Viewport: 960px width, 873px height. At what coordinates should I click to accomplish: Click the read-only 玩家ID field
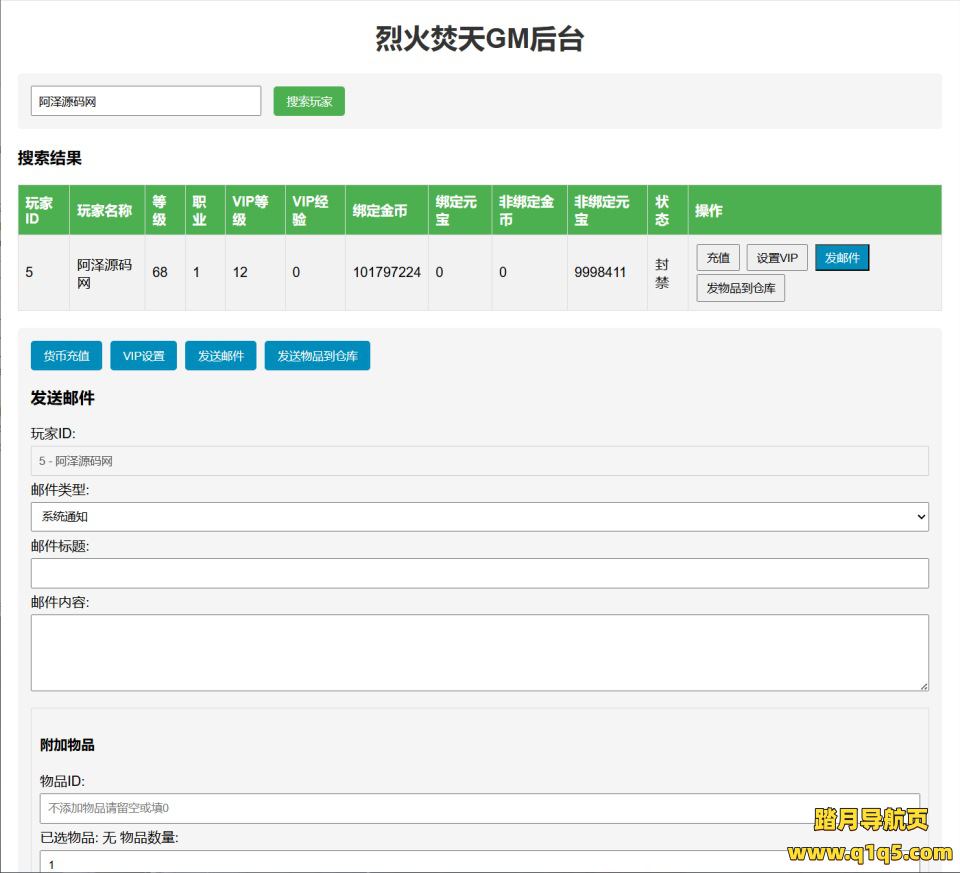[x=480, y=461]
